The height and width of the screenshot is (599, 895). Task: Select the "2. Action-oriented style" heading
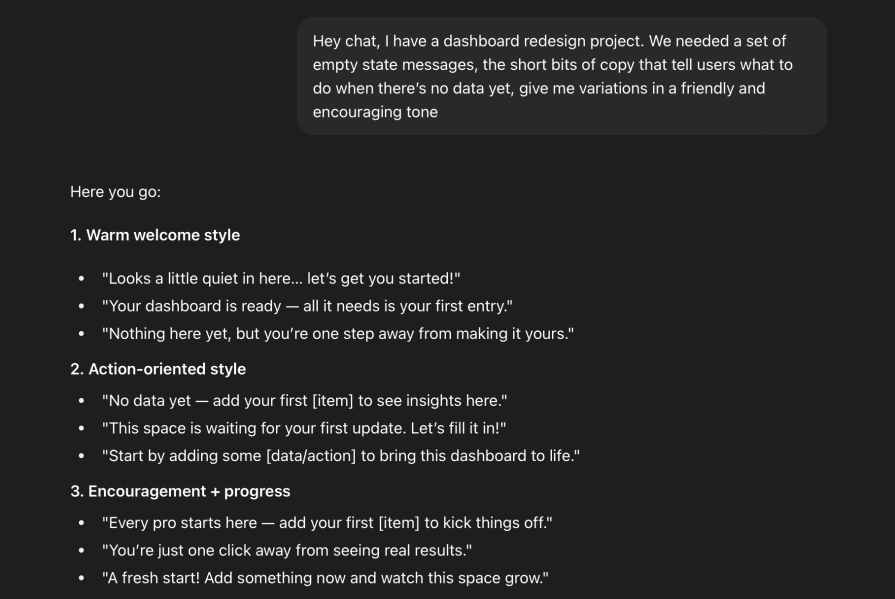coord(158,369)
